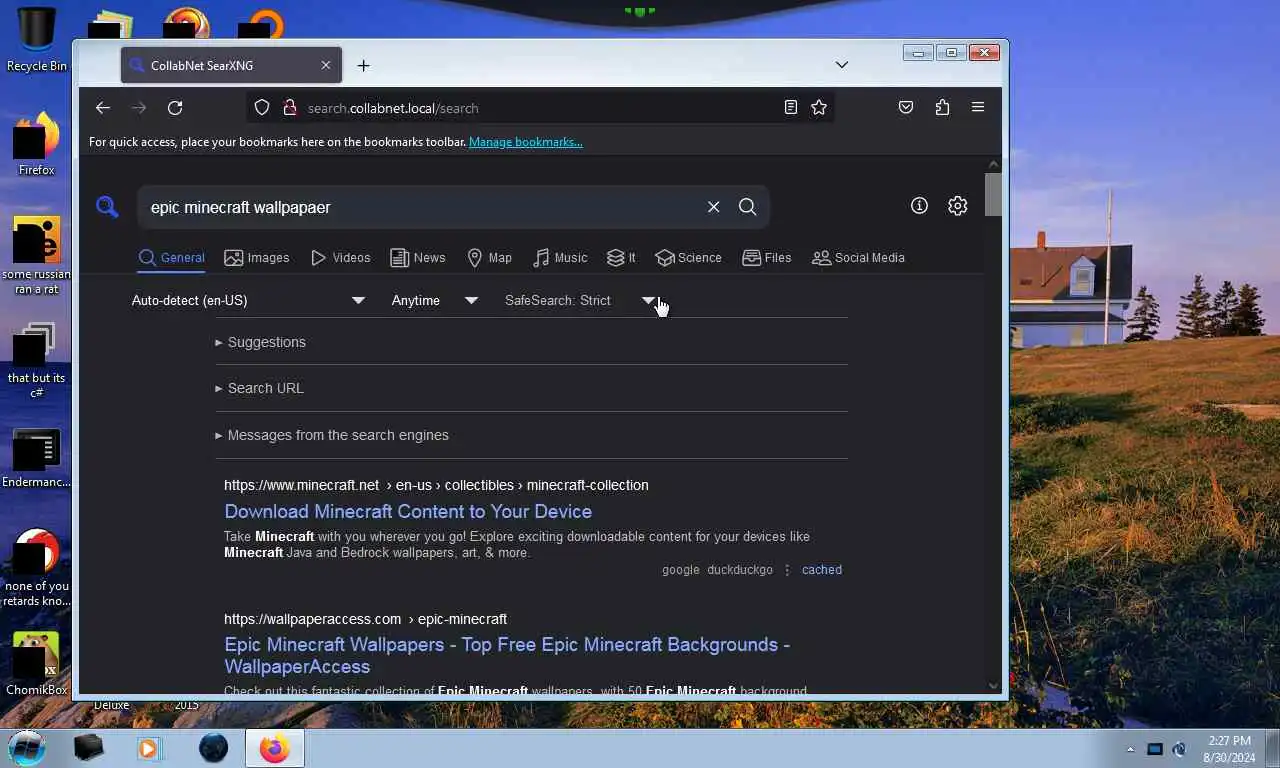Open the Recycle Bin desktop icon
Viewport: 1280px width, 768px height.
coord(37,40)
